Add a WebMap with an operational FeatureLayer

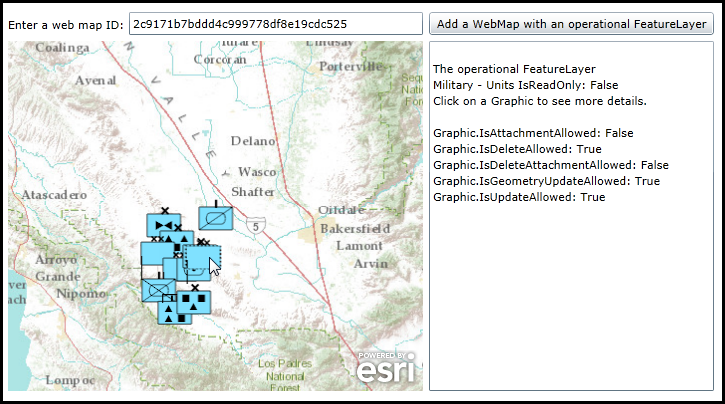(571, 24)
